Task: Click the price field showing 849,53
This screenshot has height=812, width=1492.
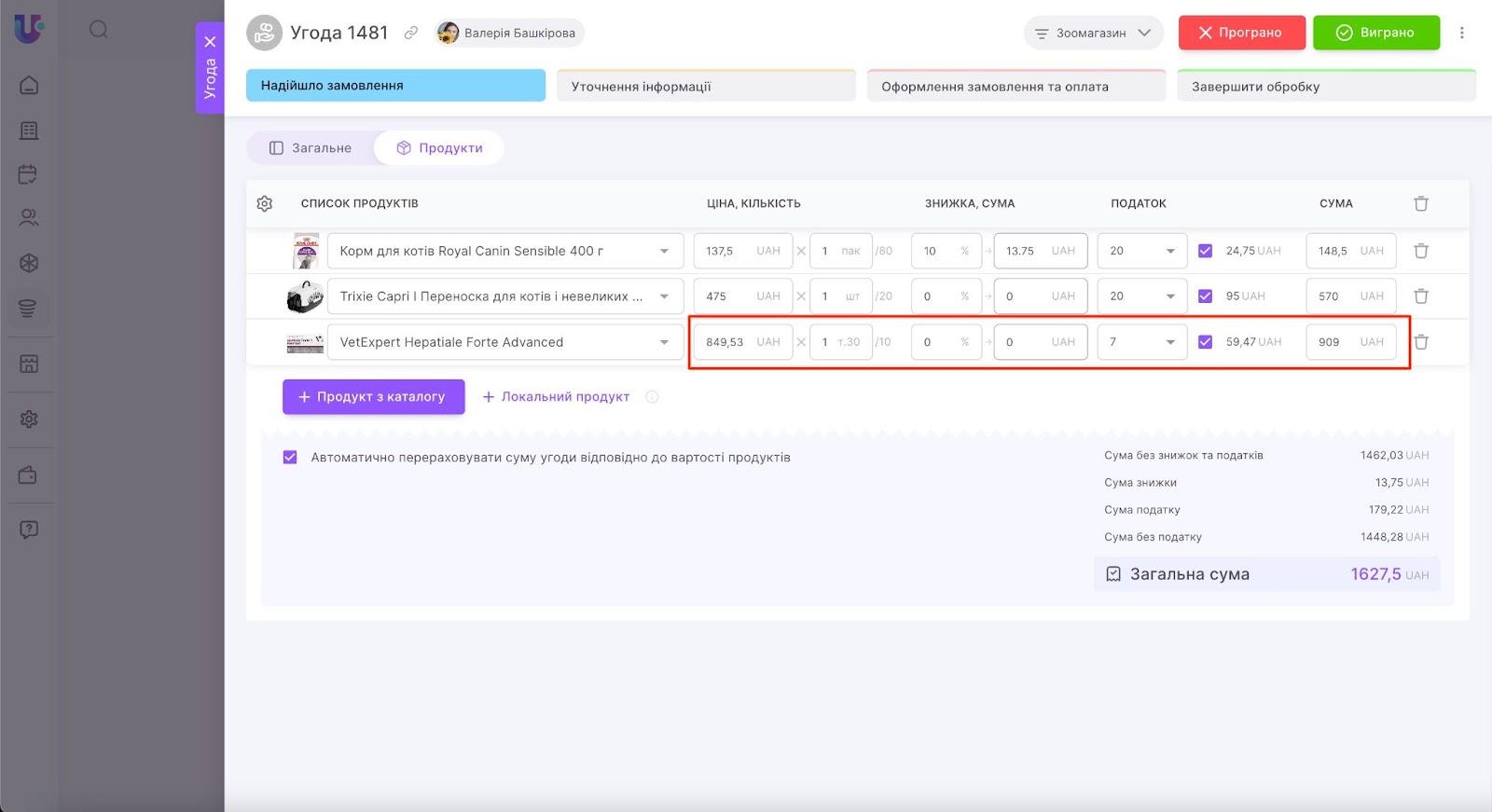Action: coord(725,342)
